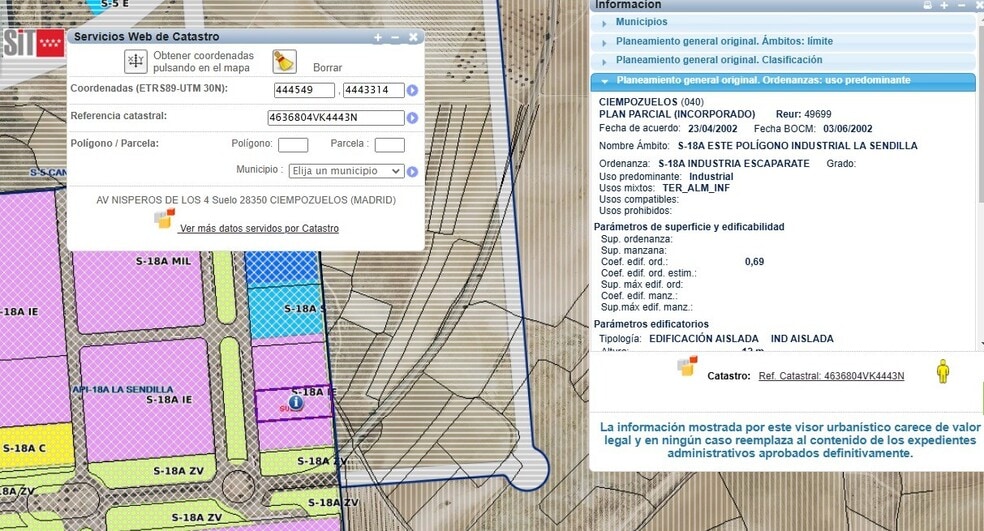This screenshot has height=531, width=984.
Task: Expand the Municipios section
Action: [x=783, y=22]
